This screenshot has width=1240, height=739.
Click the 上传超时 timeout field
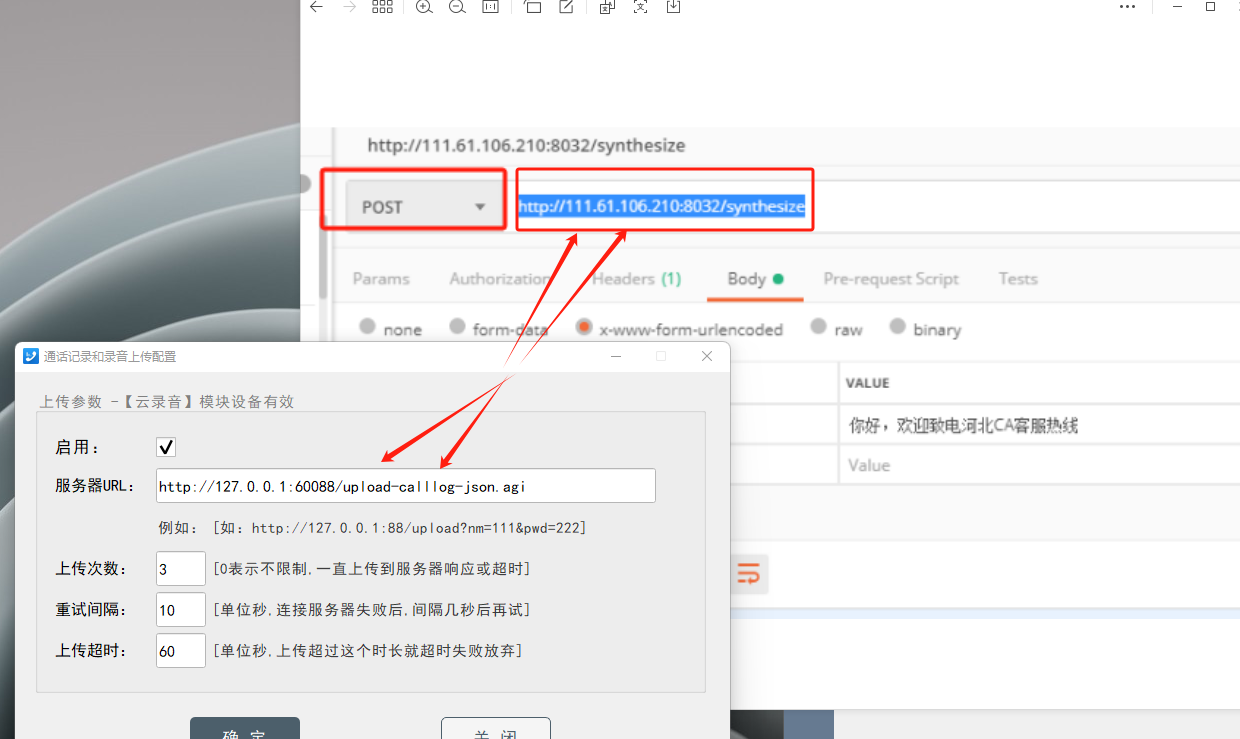coord(180,651)
